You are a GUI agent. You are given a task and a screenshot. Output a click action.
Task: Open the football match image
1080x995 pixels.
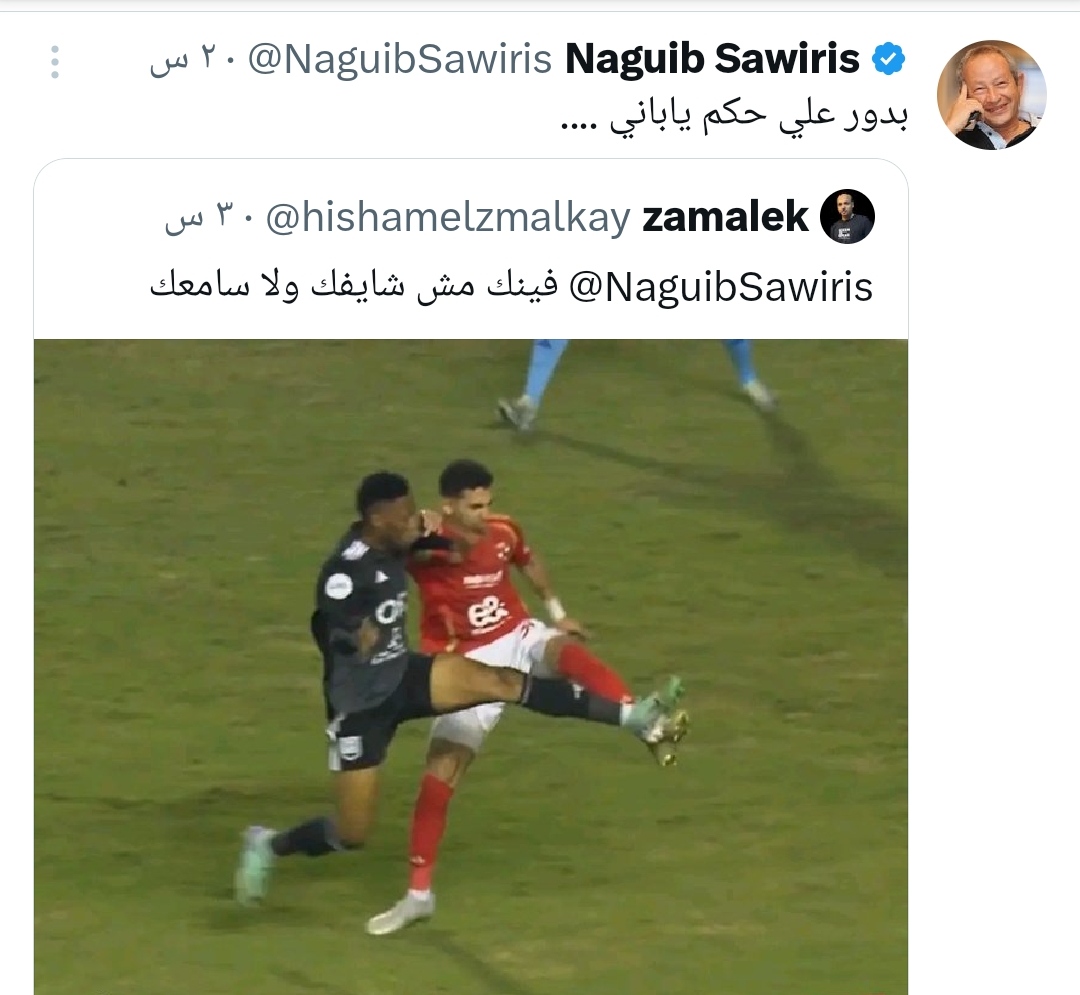click(471, 667)
